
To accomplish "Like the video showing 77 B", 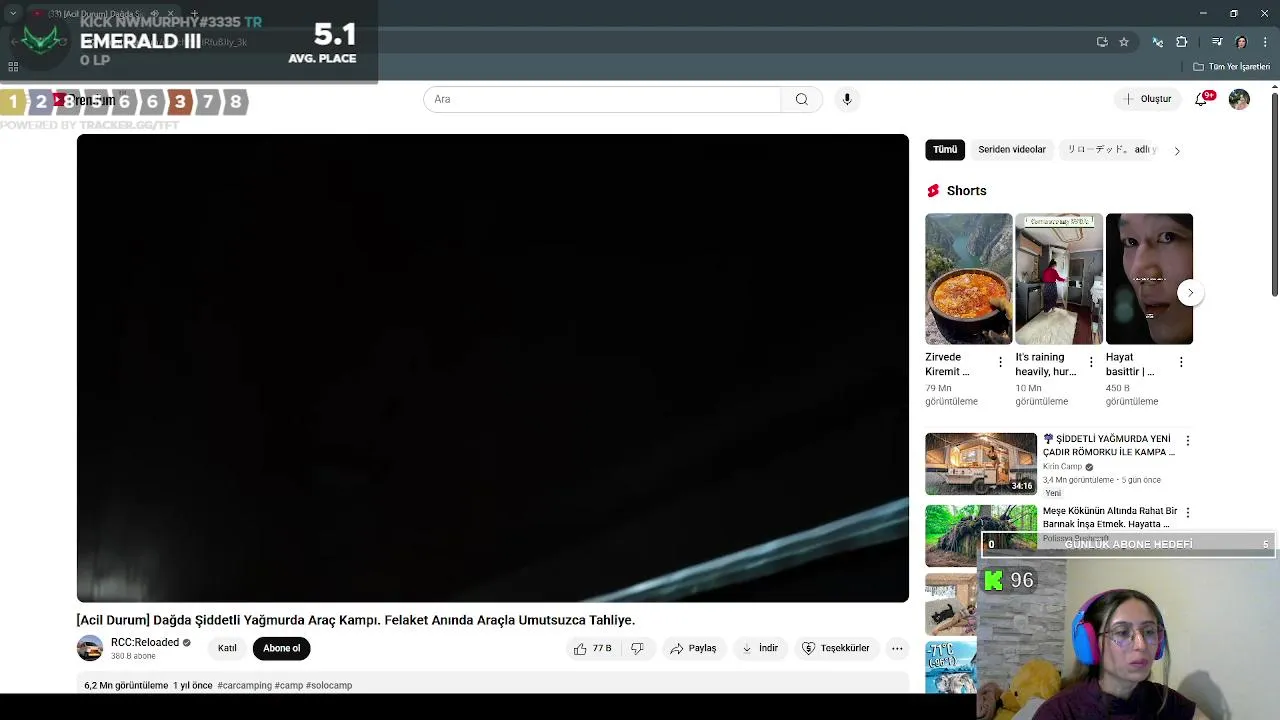I will click(x=592, y=648).
